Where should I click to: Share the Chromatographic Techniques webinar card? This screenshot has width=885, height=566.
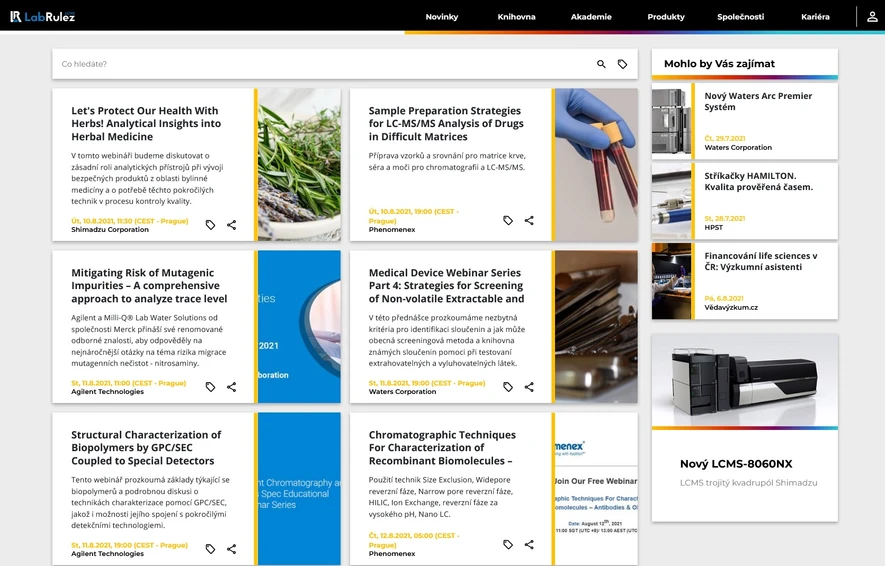[529, 545]
